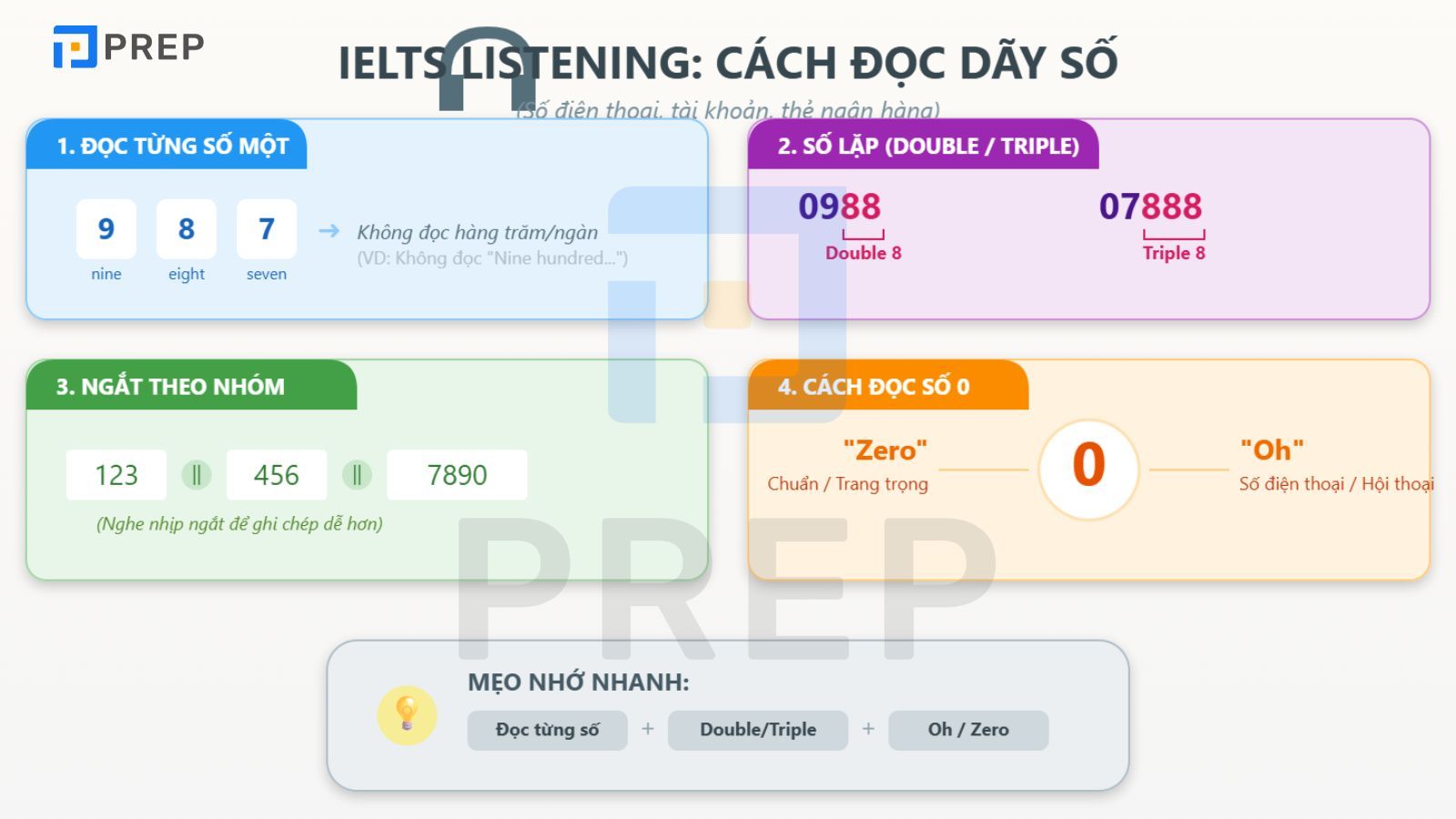Select the "1. ĐỌC TỪNG SỐ MỘT" header tab
The width and height of the screenshot is (1456, 819).
[172, 146]
